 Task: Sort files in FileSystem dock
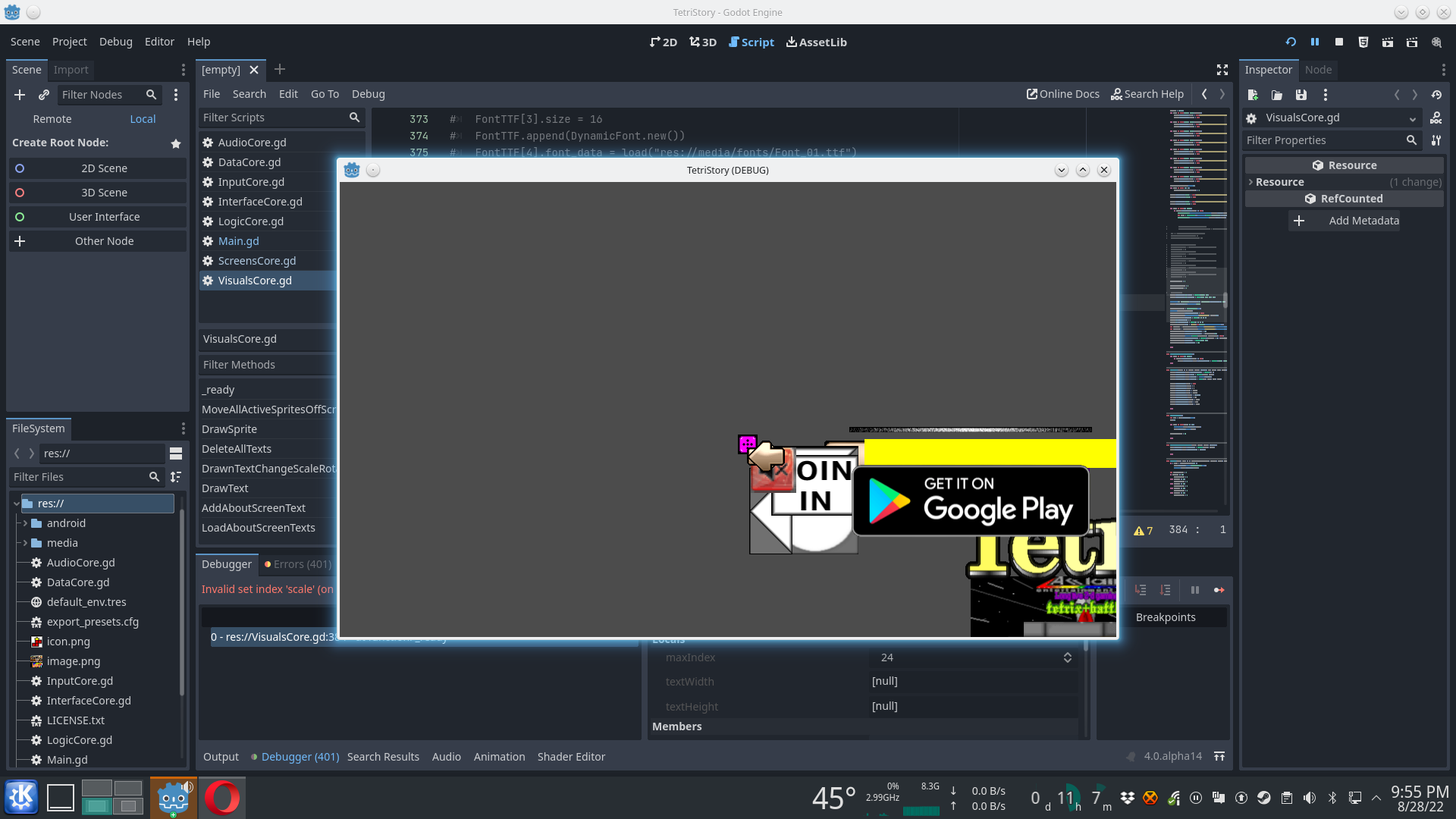tap(176, 477)
